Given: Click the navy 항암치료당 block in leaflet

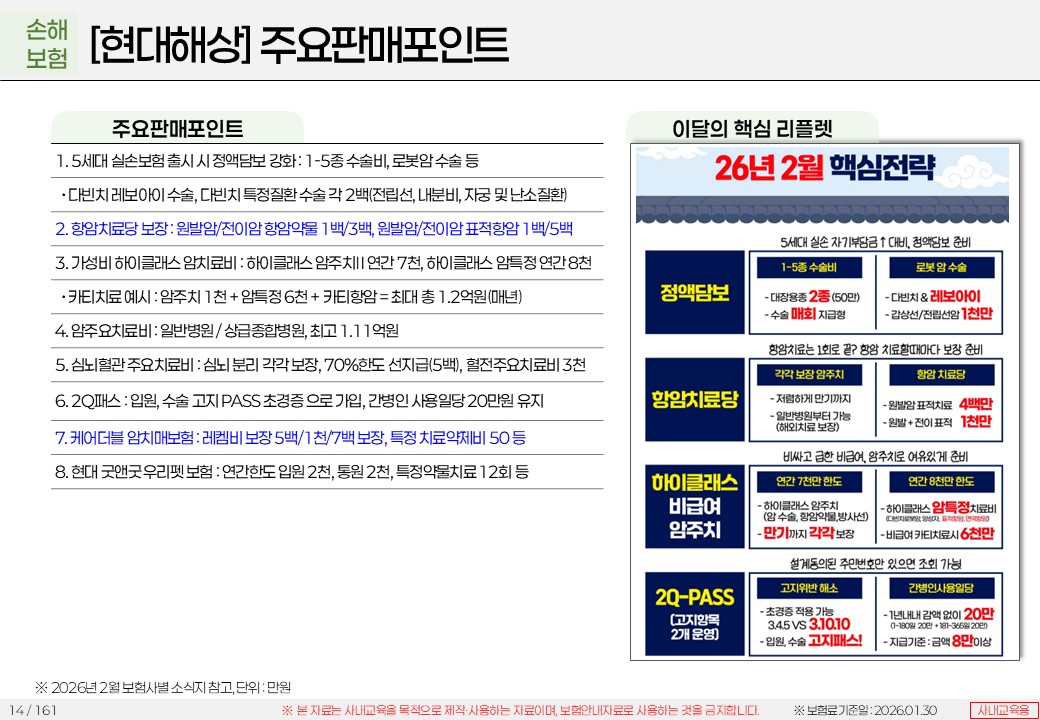Looking at the screenshot, I should pos(694,400).
